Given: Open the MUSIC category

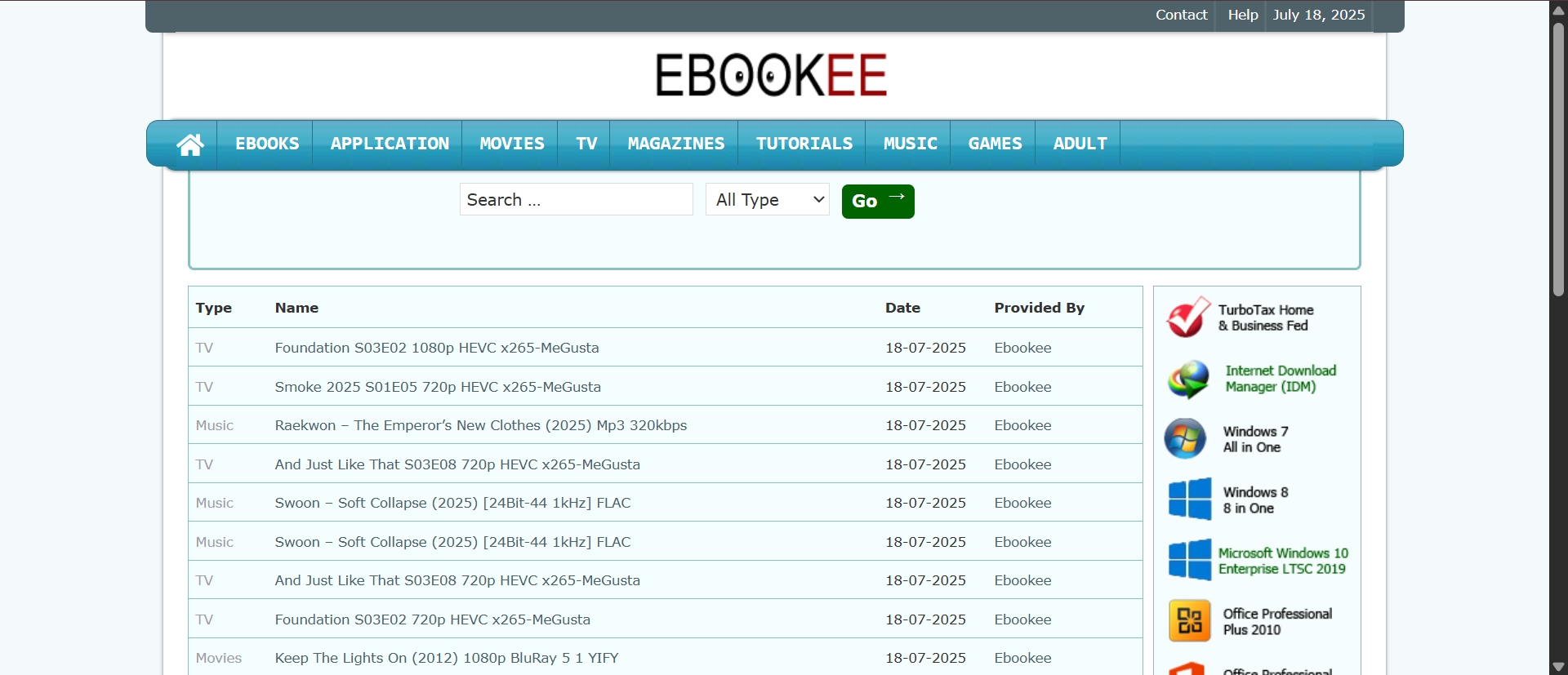Looking at the screenshot, I should (911, 144).
